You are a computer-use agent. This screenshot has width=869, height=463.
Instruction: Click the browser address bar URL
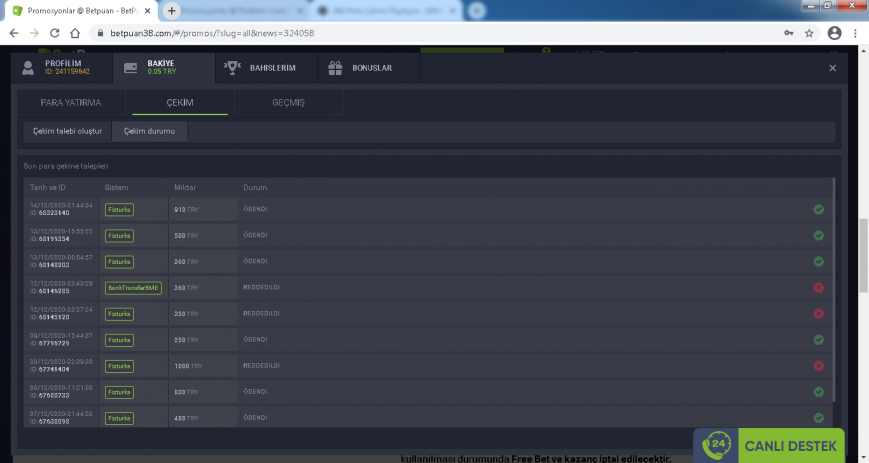tap(212, 33)
